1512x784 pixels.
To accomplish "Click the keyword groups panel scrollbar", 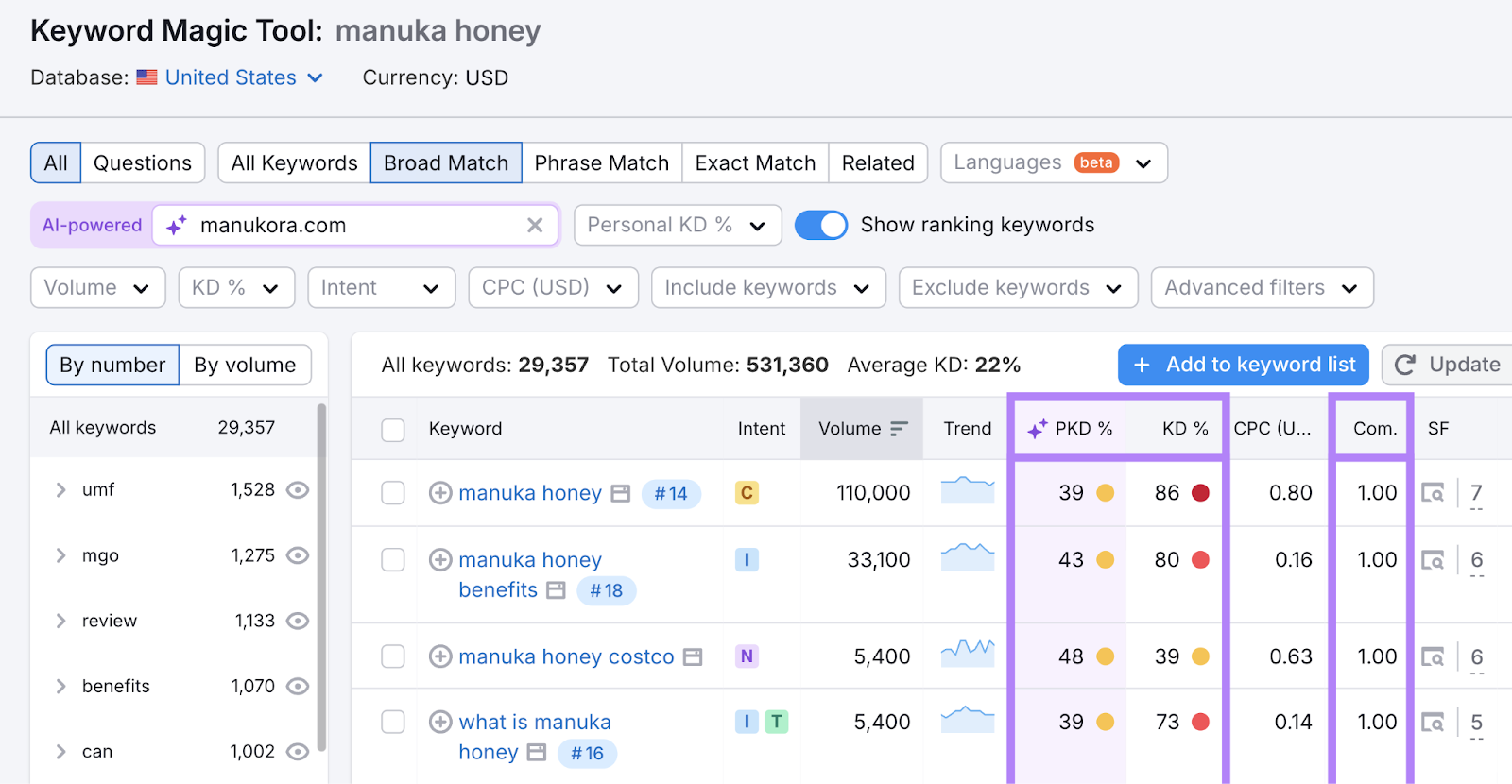I will pos(321,576).
